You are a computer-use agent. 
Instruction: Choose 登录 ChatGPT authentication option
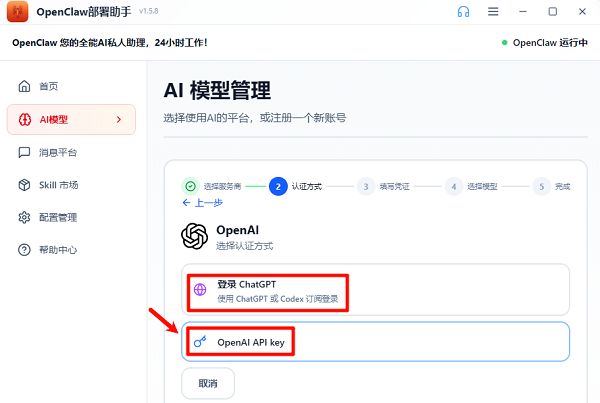375,290
